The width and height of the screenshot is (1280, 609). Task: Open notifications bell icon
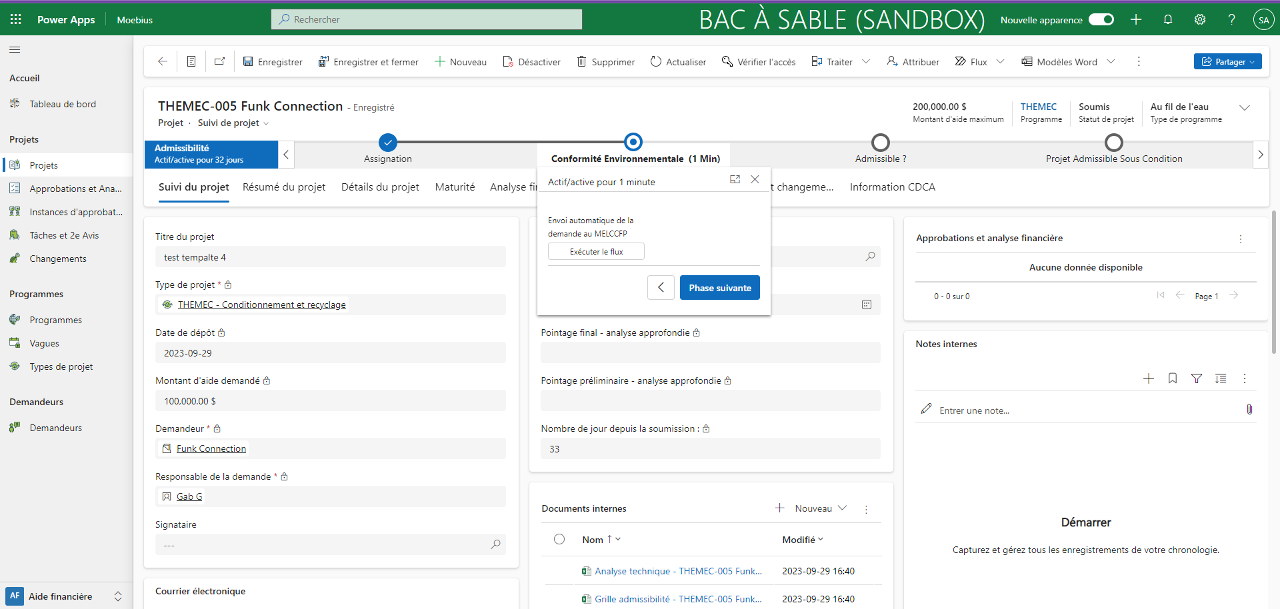click(1168, 19)
